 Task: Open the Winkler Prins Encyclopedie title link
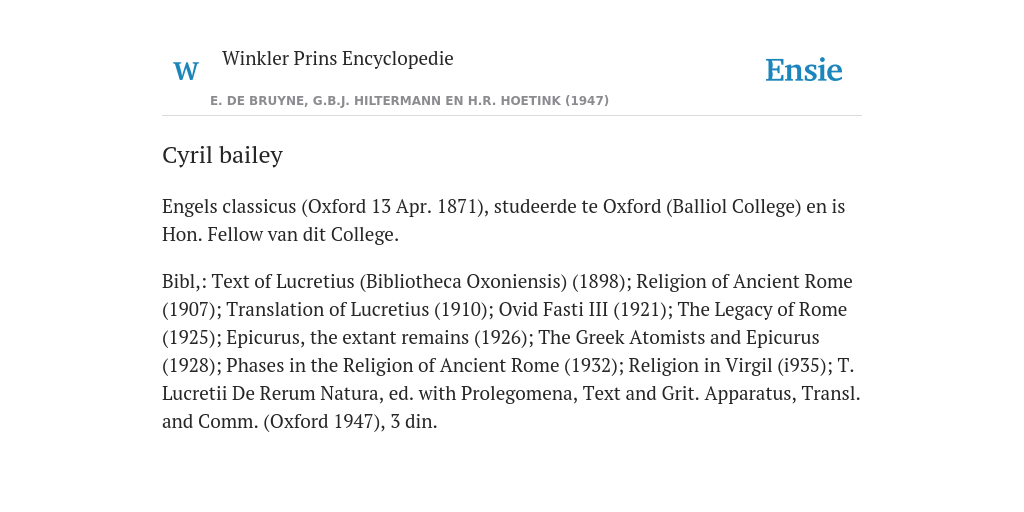338,58
